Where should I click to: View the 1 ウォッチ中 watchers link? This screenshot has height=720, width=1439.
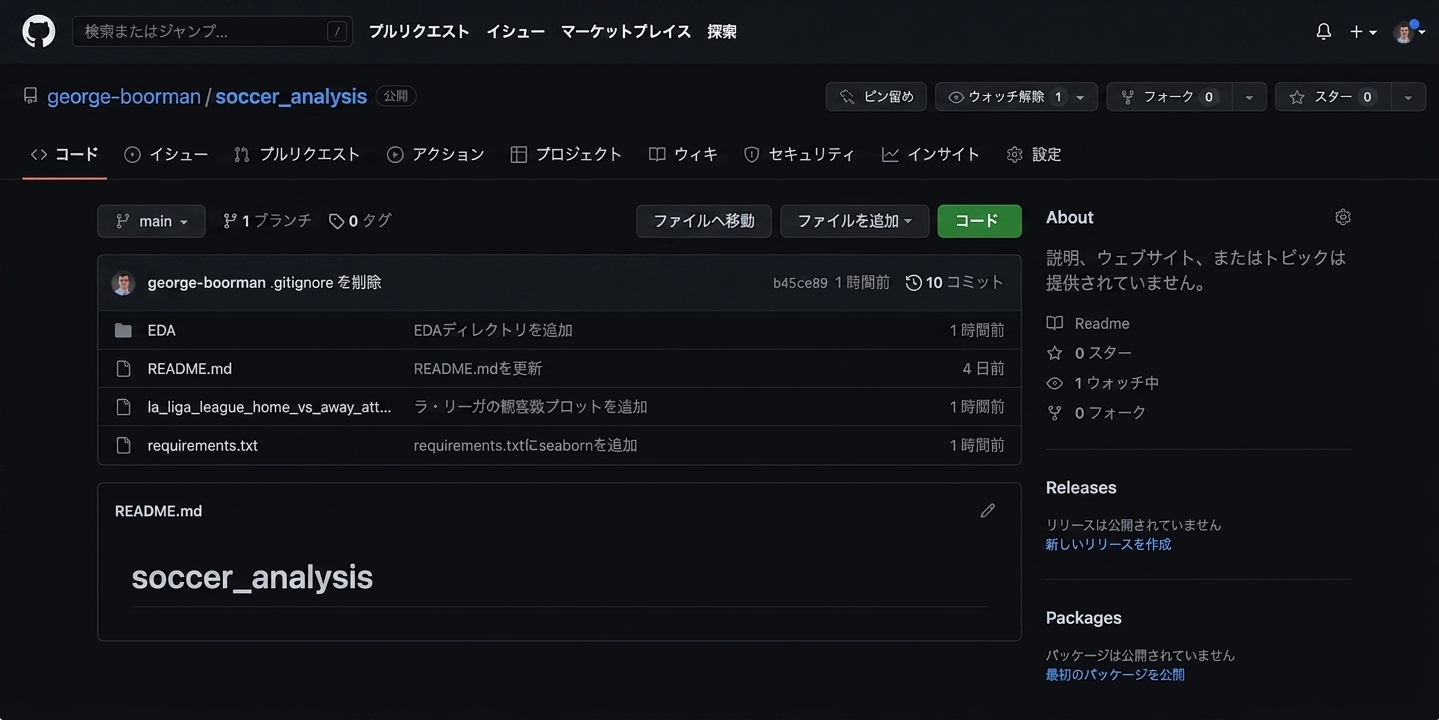tap(1103, 383)
